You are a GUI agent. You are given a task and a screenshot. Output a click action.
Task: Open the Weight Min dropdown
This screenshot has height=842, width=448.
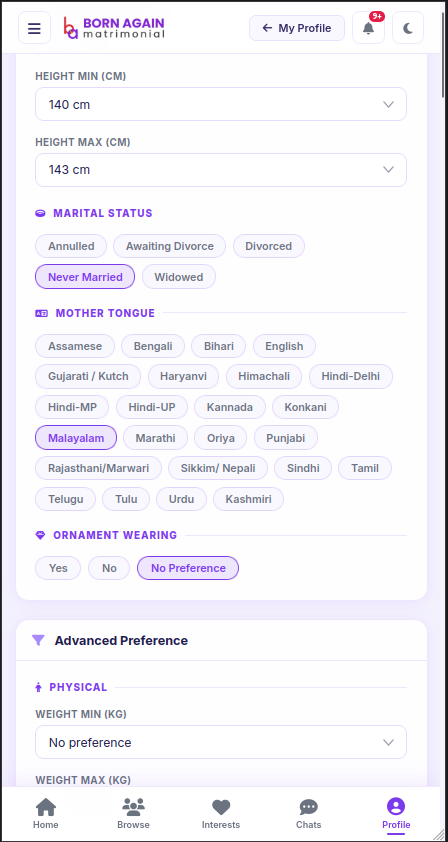[x=221, y=742]
